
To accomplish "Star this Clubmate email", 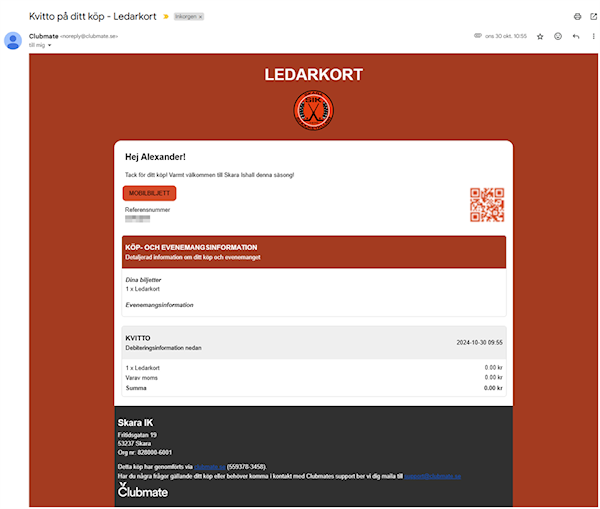I will coord(540,36).
